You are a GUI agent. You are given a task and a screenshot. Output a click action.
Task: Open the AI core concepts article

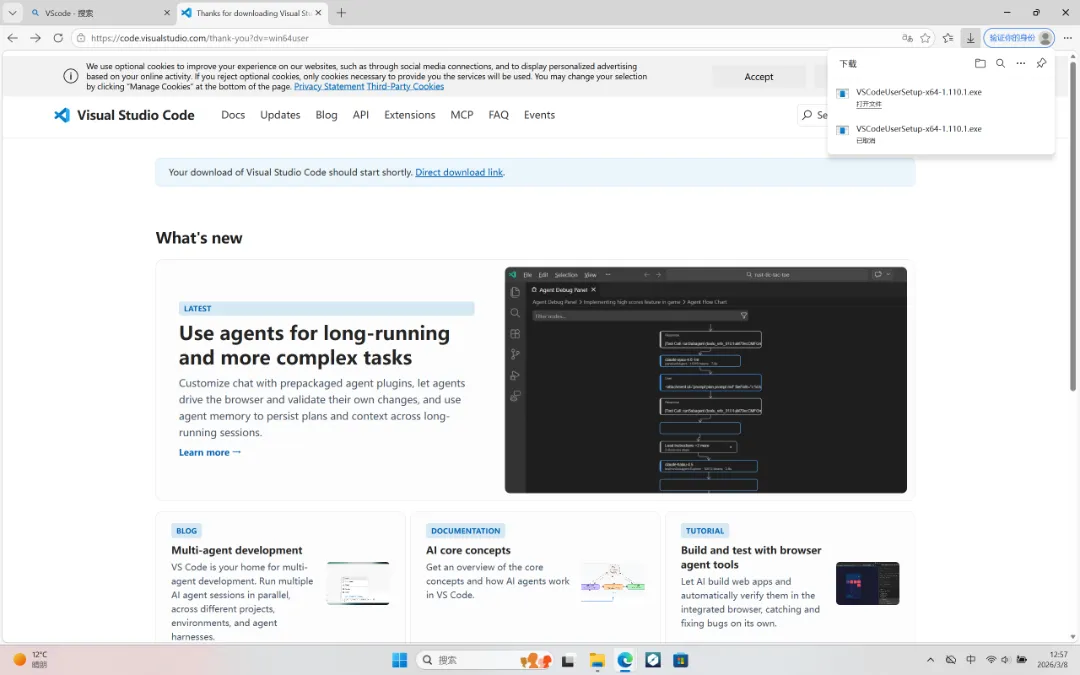(x=468, y=550)
